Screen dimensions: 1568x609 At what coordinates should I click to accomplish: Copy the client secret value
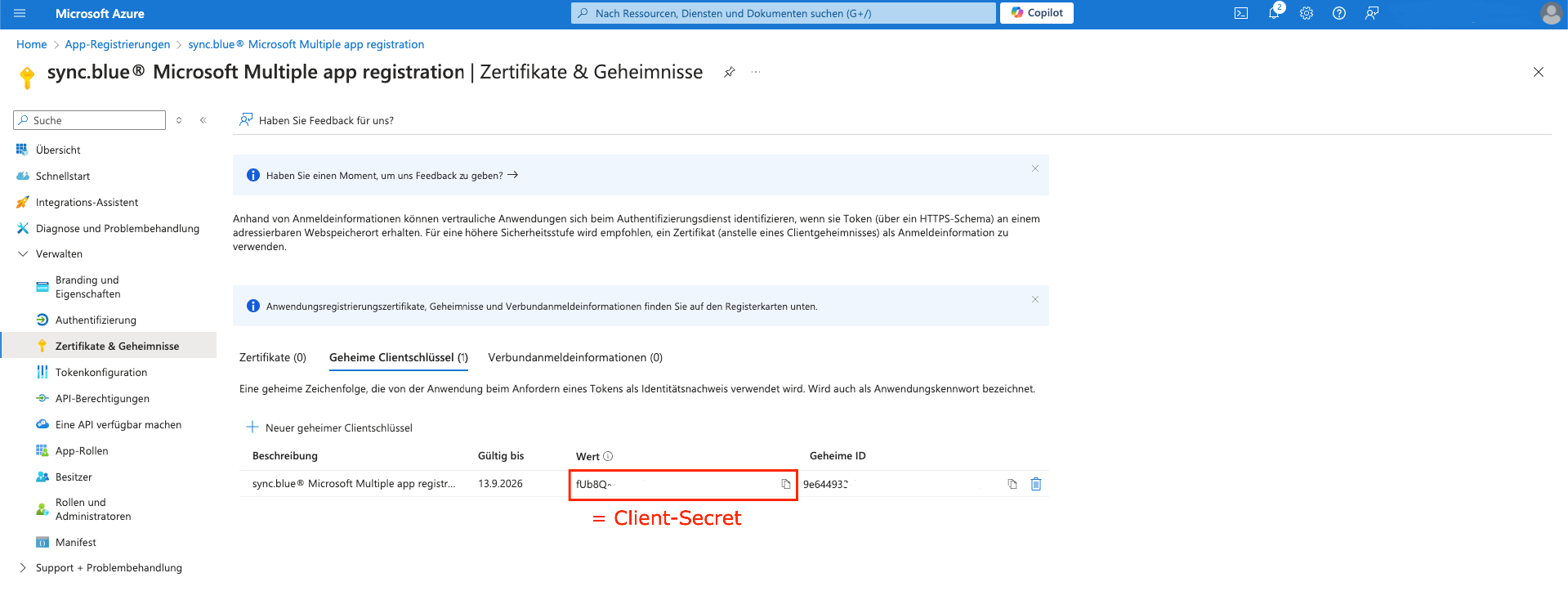[x=785, y=484]
